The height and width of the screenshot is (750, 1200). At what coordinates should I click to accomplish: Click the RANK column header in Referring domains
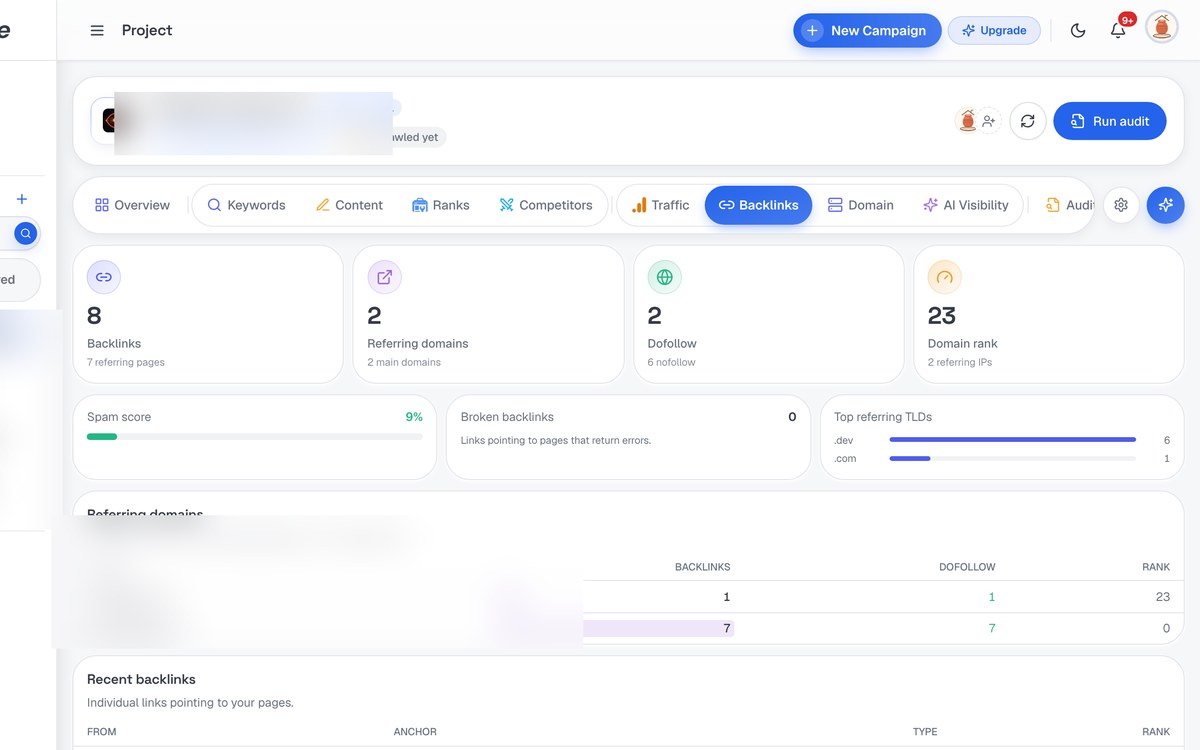click(x=1156, y=567)
